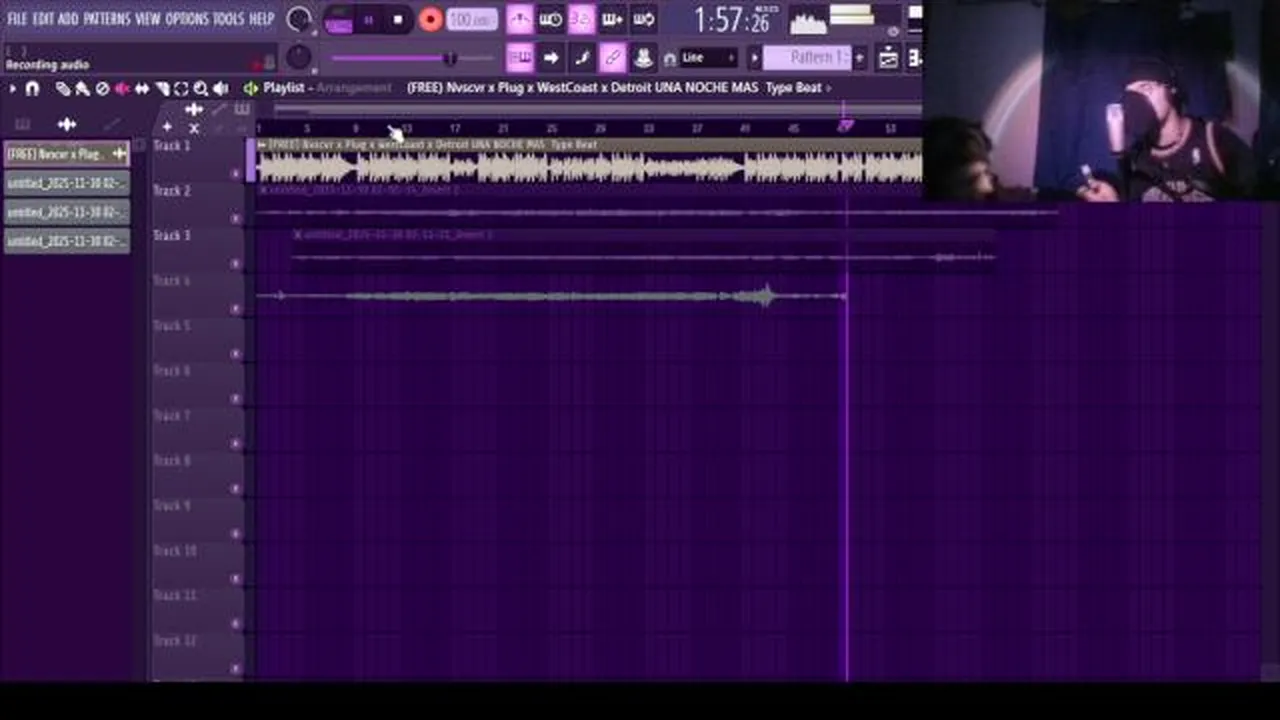The width and height of the screenshot is (1280, 720).
Task: Select the playlist Slip tool
Action: [x=142, y=88]
